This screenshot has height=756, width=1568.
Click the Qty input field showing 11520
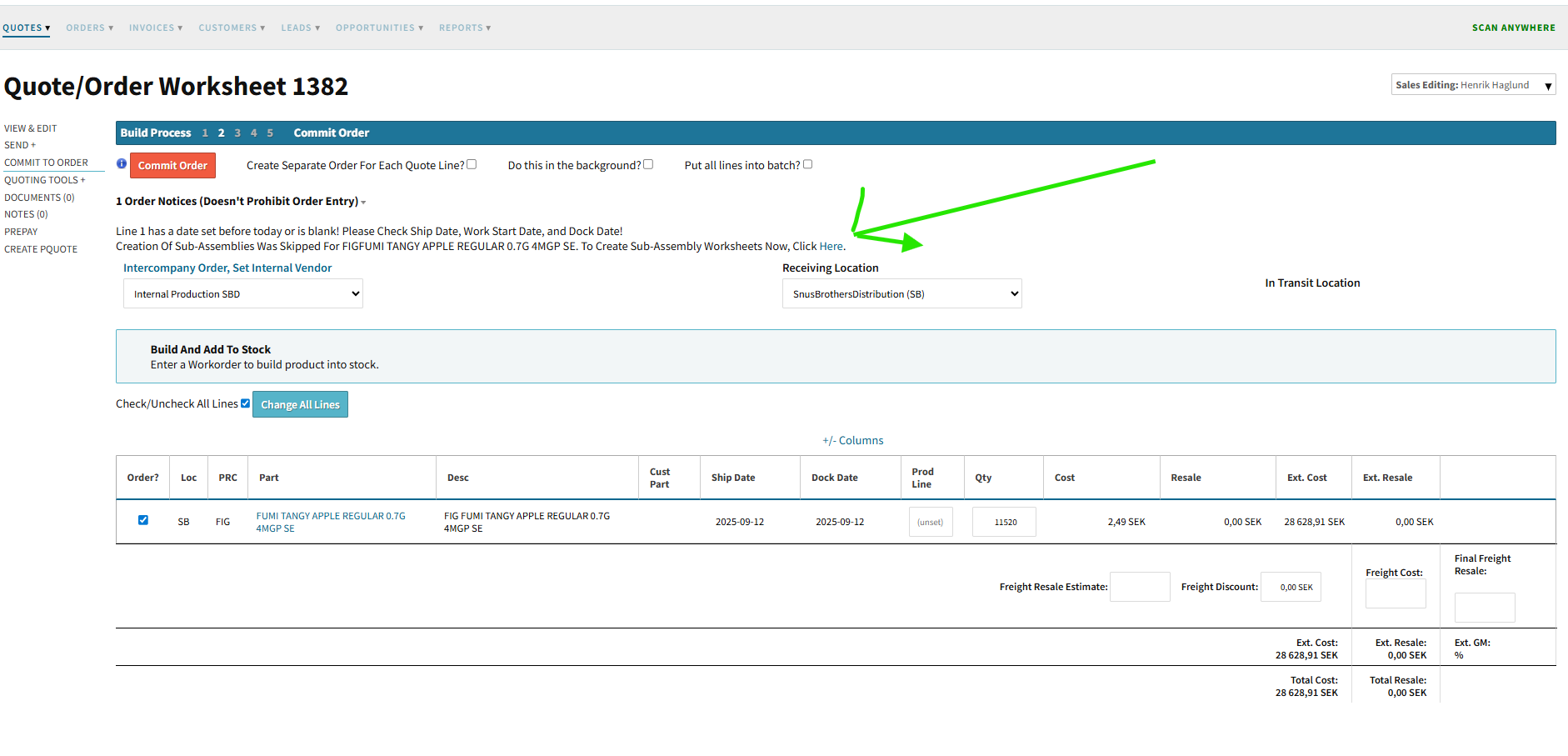point(1004,522)
